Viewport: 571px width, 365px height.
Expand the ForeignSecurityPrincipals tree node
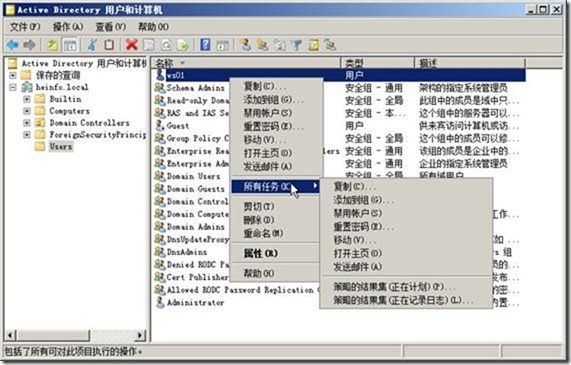click(x=27, y=134)
